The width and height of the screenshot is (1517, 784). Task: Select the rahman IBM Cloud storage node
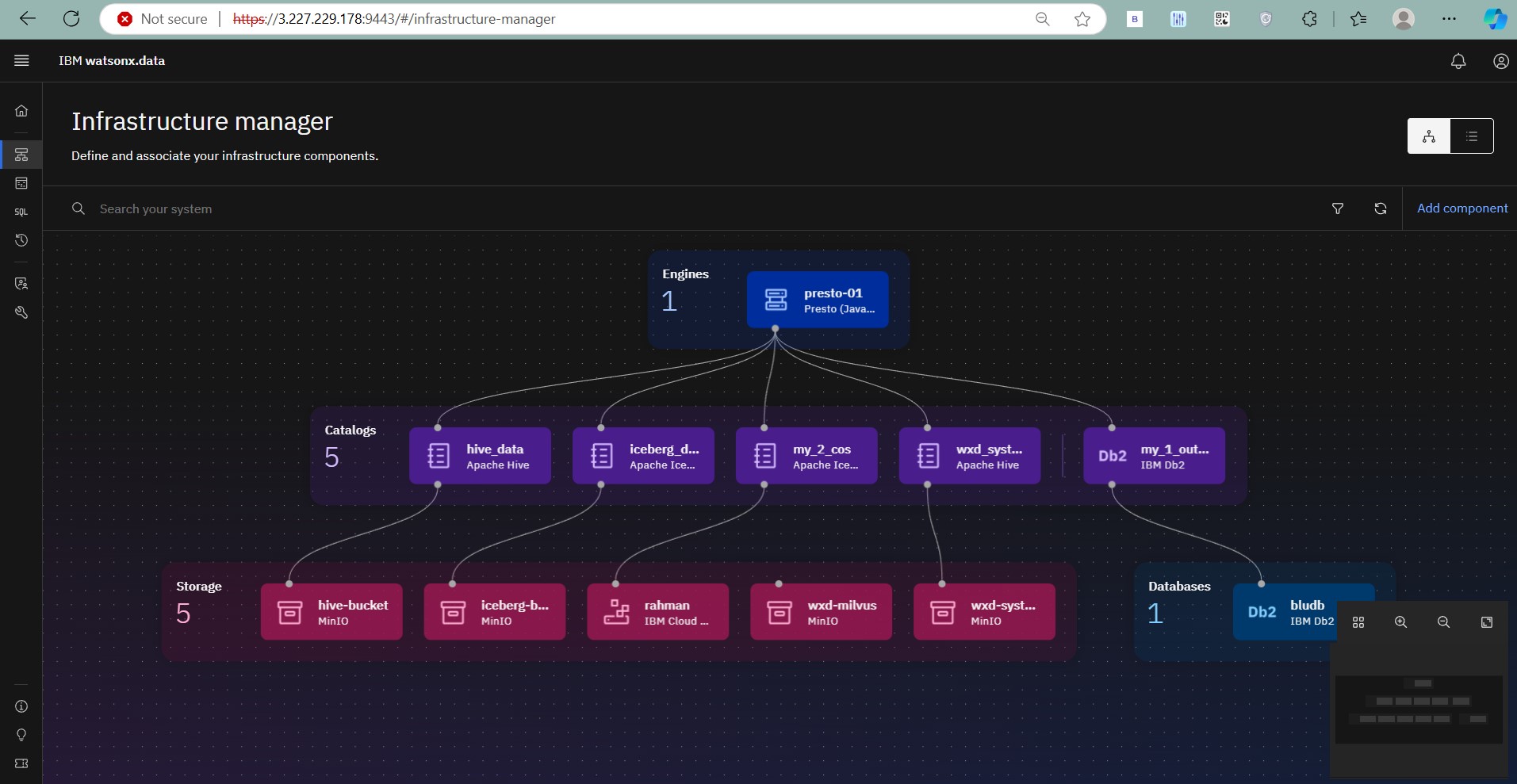[658, 612]
